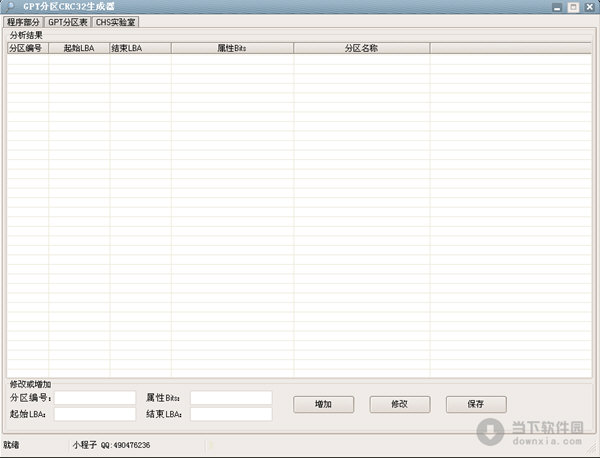The height and width of the screenshot is (458, 600).
Task: Click the 保存 button
Action: tap(476, 404)
